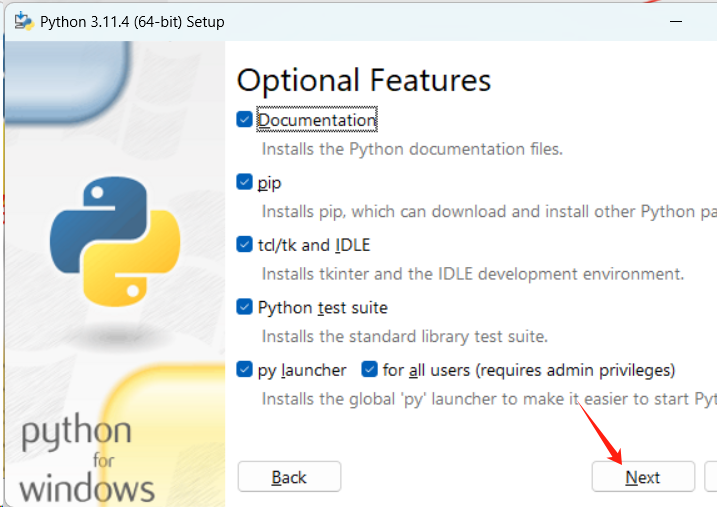Toggle the py launcher checkbox

(x=245, y=370)
